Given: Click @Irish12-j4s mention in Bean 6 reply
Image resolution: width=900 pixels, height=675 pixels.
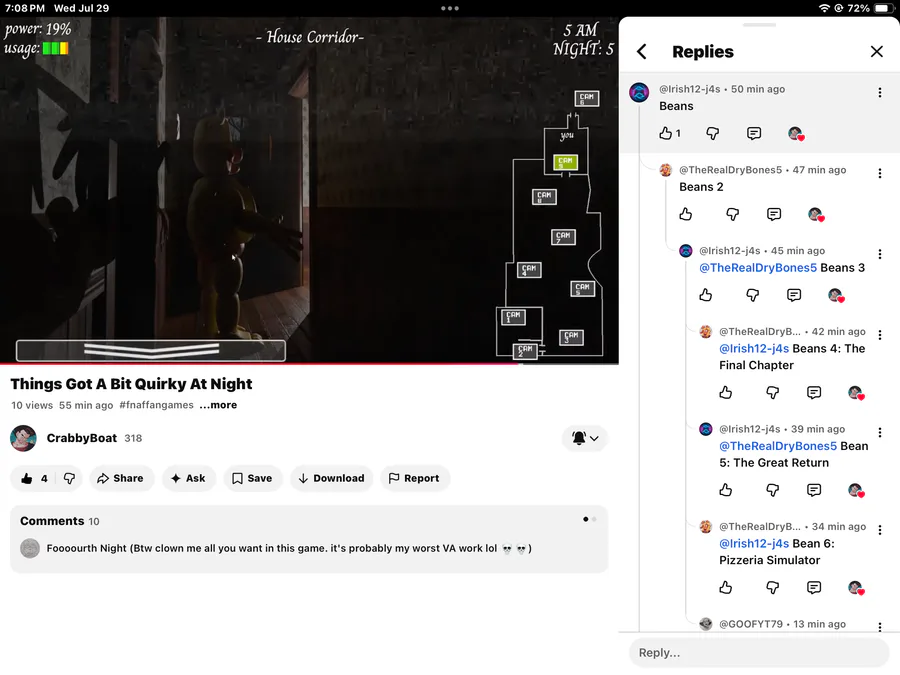Looking at the screenshot, I should point(754,544).
